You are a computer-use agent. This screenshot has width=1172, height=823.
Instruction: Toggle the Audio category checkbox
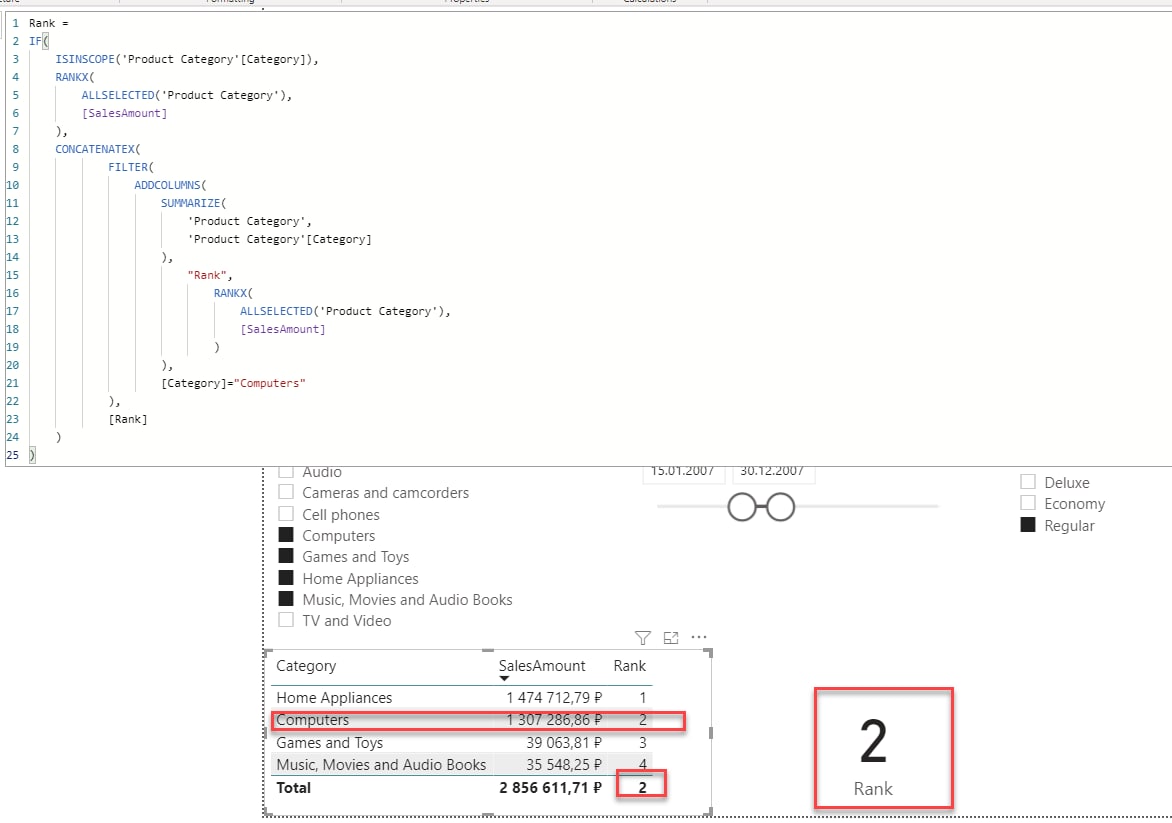pos(286,472)
